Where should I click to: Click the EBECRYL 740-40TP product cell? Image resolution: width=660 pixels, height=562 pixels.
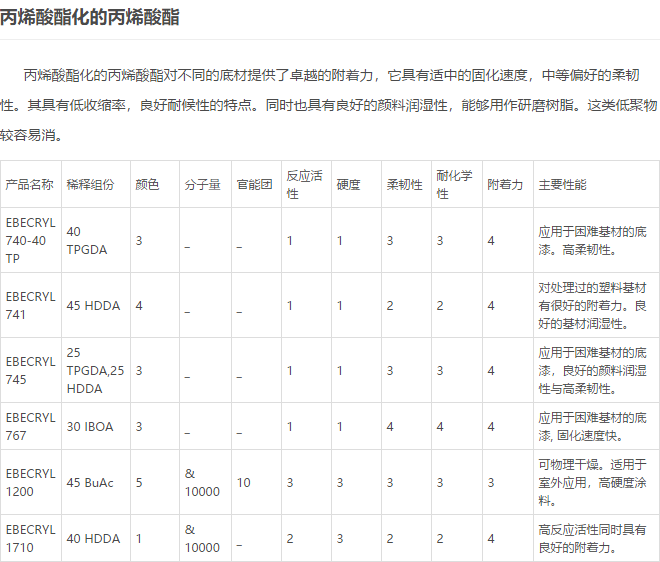[30, 240]
